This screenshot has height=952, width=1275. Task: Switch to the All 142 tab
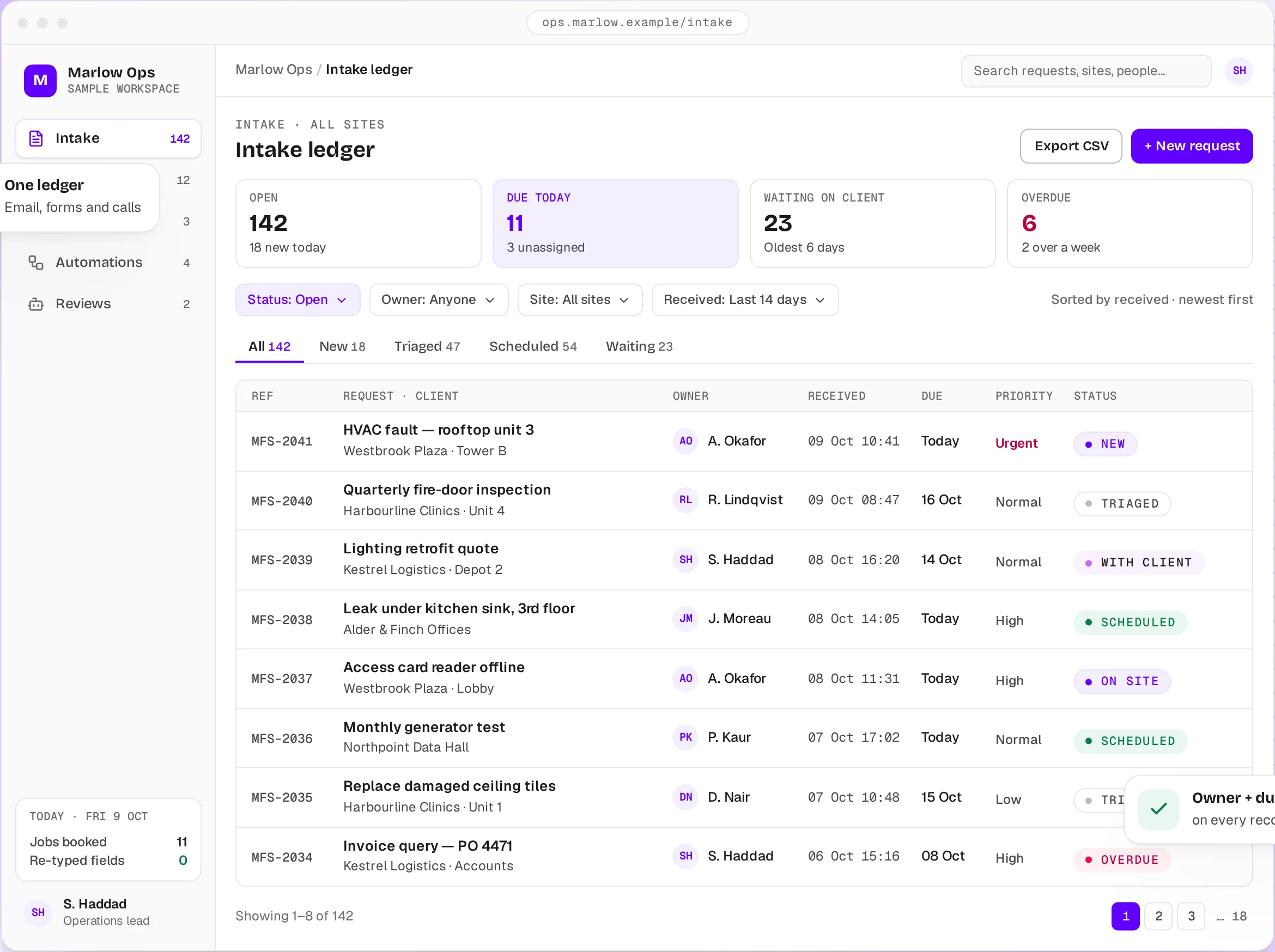tap(269, 346)
